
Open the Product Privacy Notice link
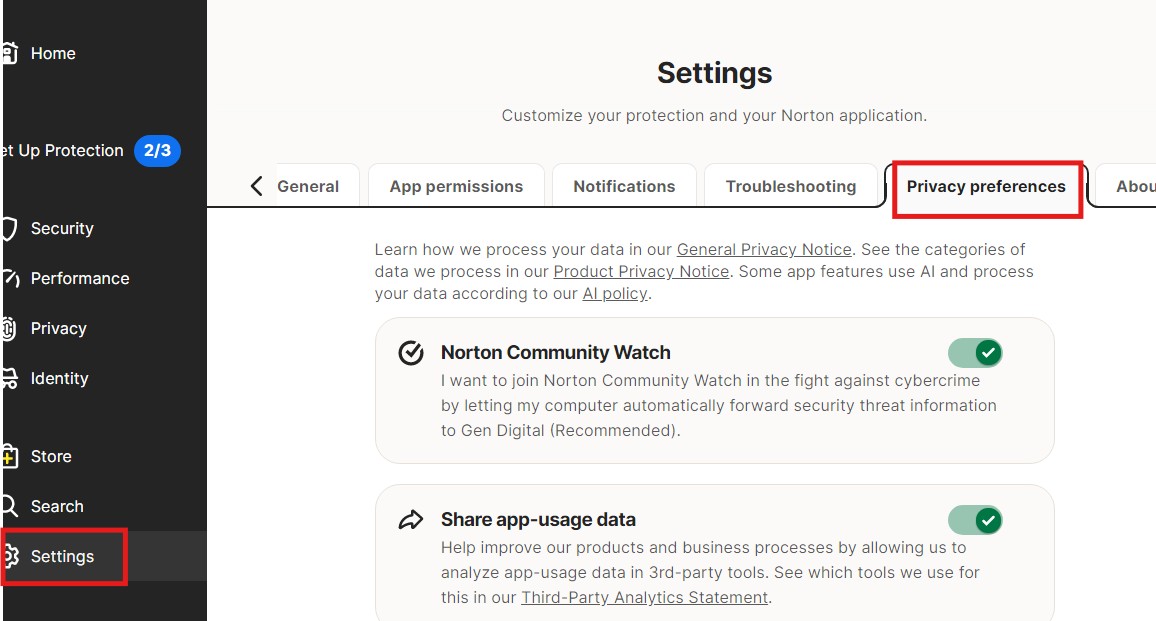[x=641, y=272]
